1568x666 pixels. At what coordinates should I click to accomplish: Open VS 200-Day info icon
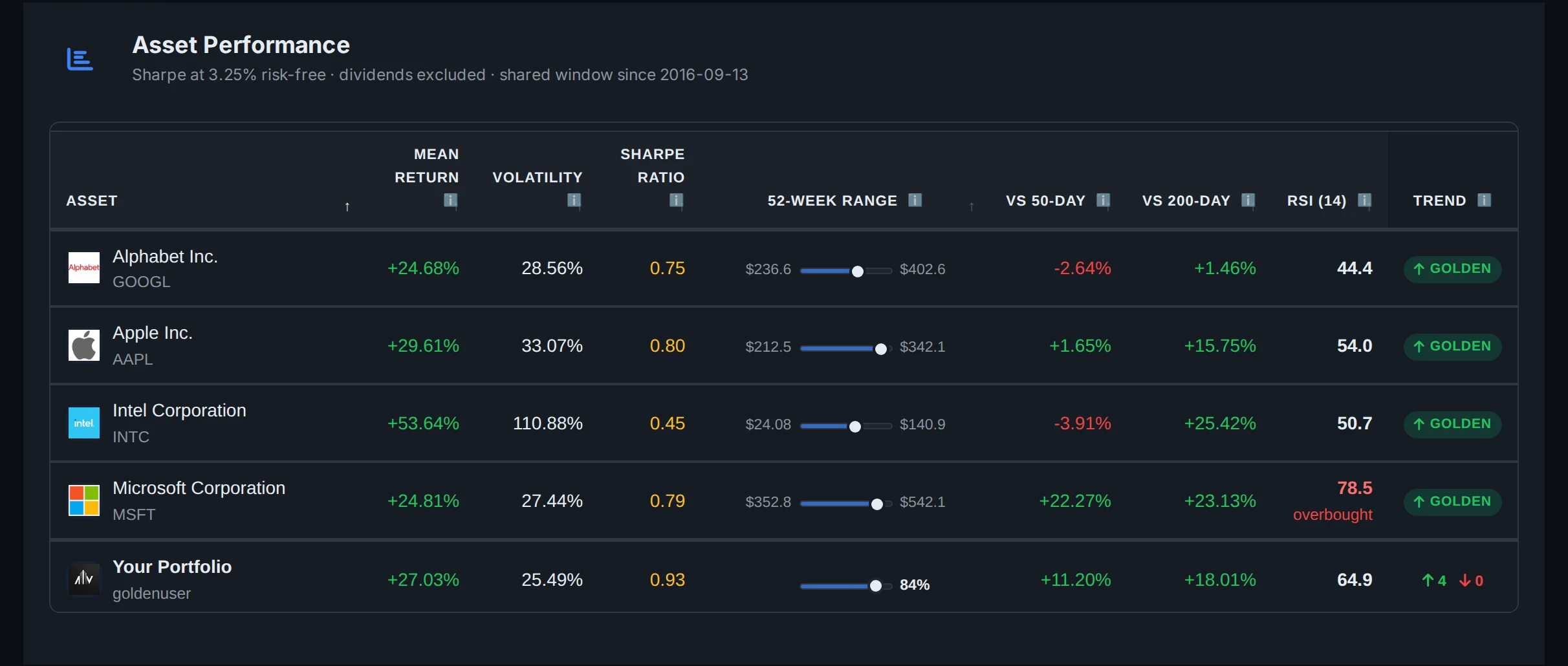click(x=1248, y=200)
